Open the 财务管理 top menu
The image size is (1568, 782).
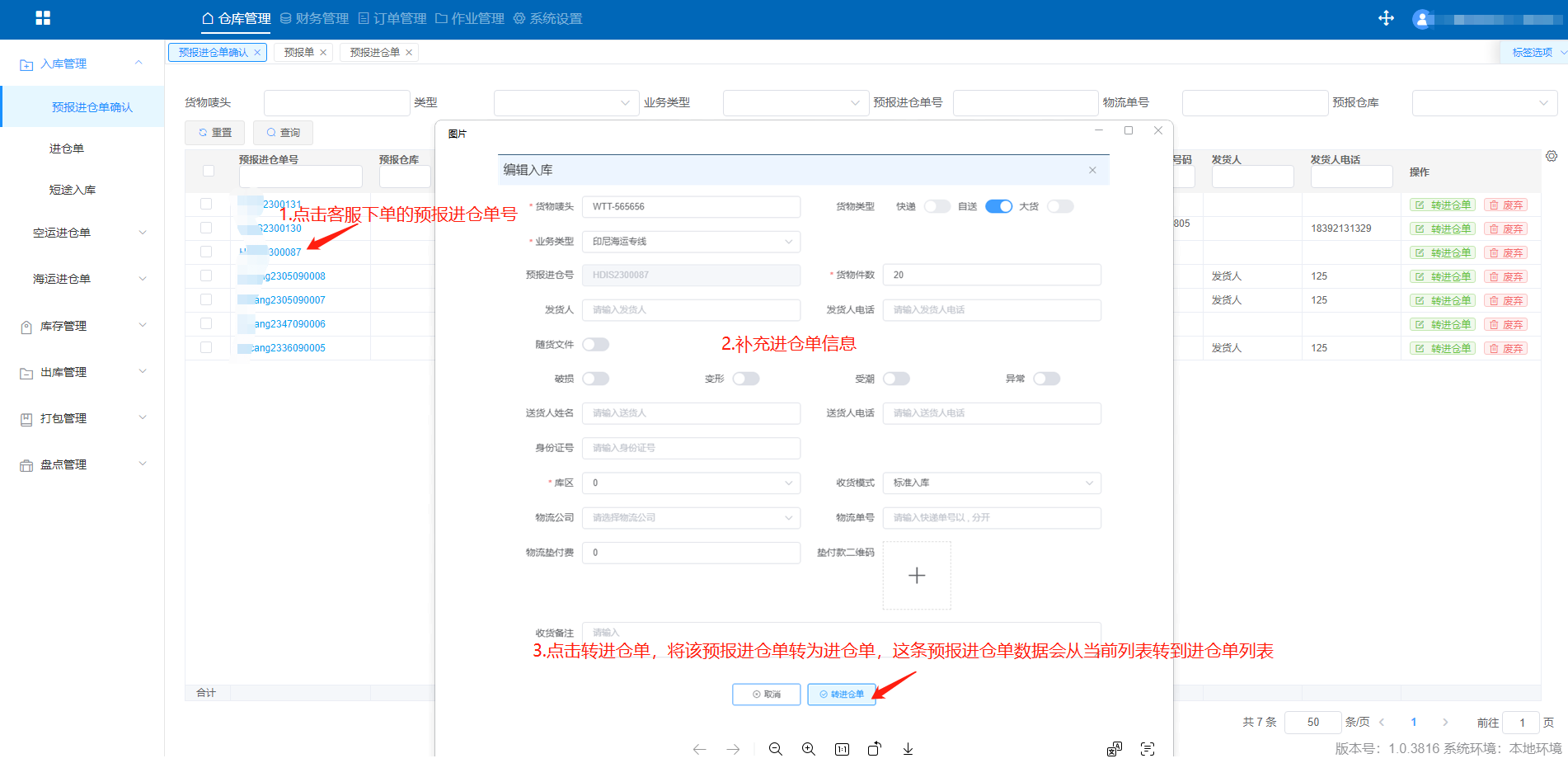(314, 18)
